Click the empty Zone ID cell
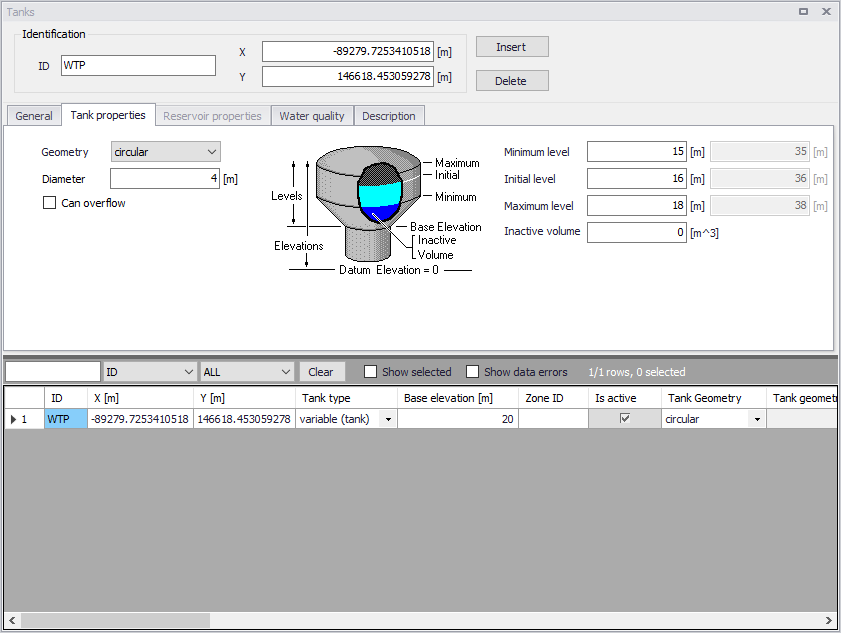 tap(554, 419)
